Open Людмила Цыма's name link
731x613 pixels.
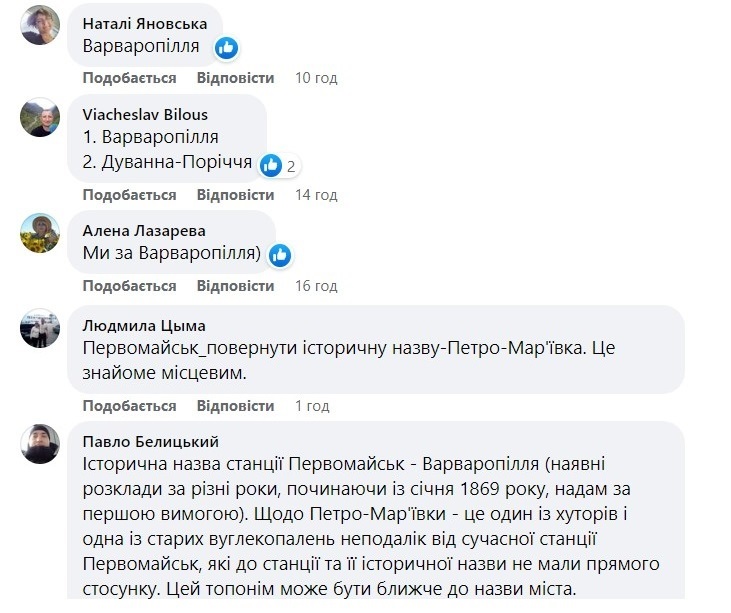pos(144,326)
